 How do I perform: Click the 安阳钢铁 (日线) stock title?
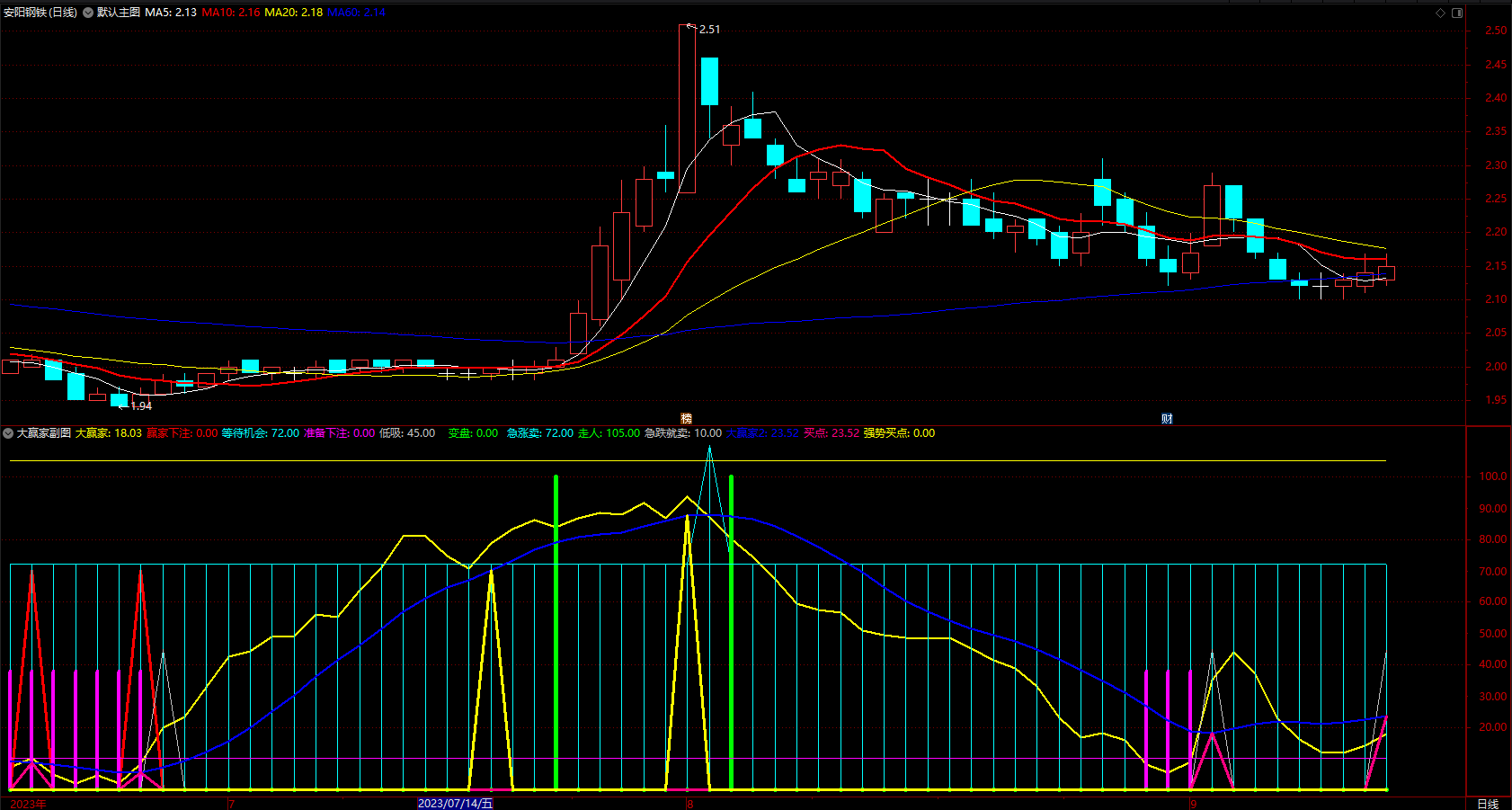pos(40,13)
